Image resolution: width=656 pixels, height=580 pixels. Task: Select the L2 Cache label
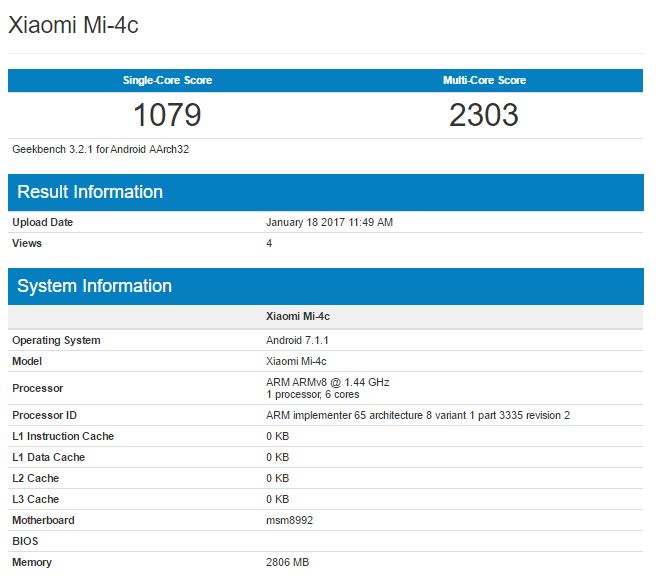point(36,478)
